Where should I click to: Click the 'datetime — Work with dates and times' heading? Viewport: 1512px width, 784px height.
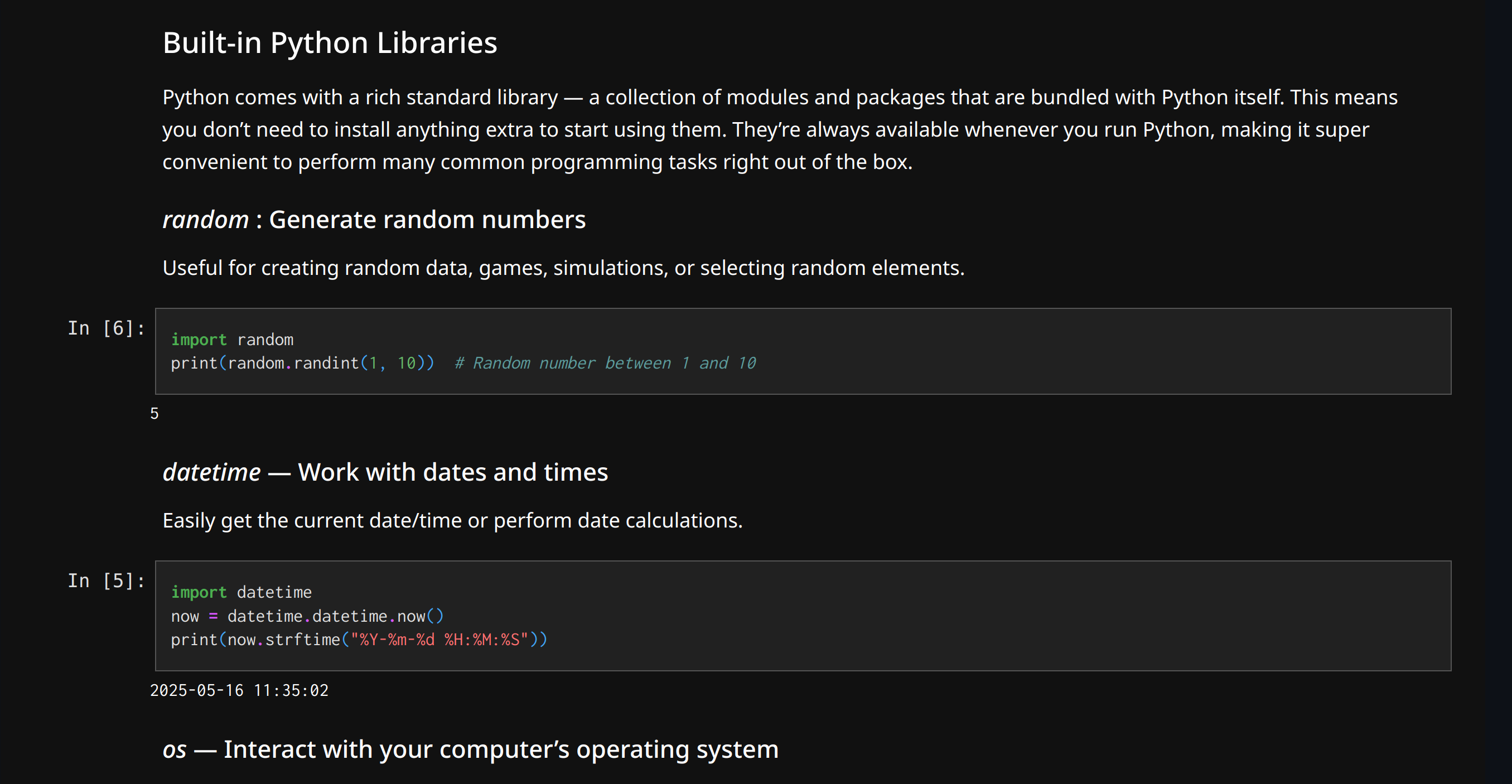click(x=385, y=472)
